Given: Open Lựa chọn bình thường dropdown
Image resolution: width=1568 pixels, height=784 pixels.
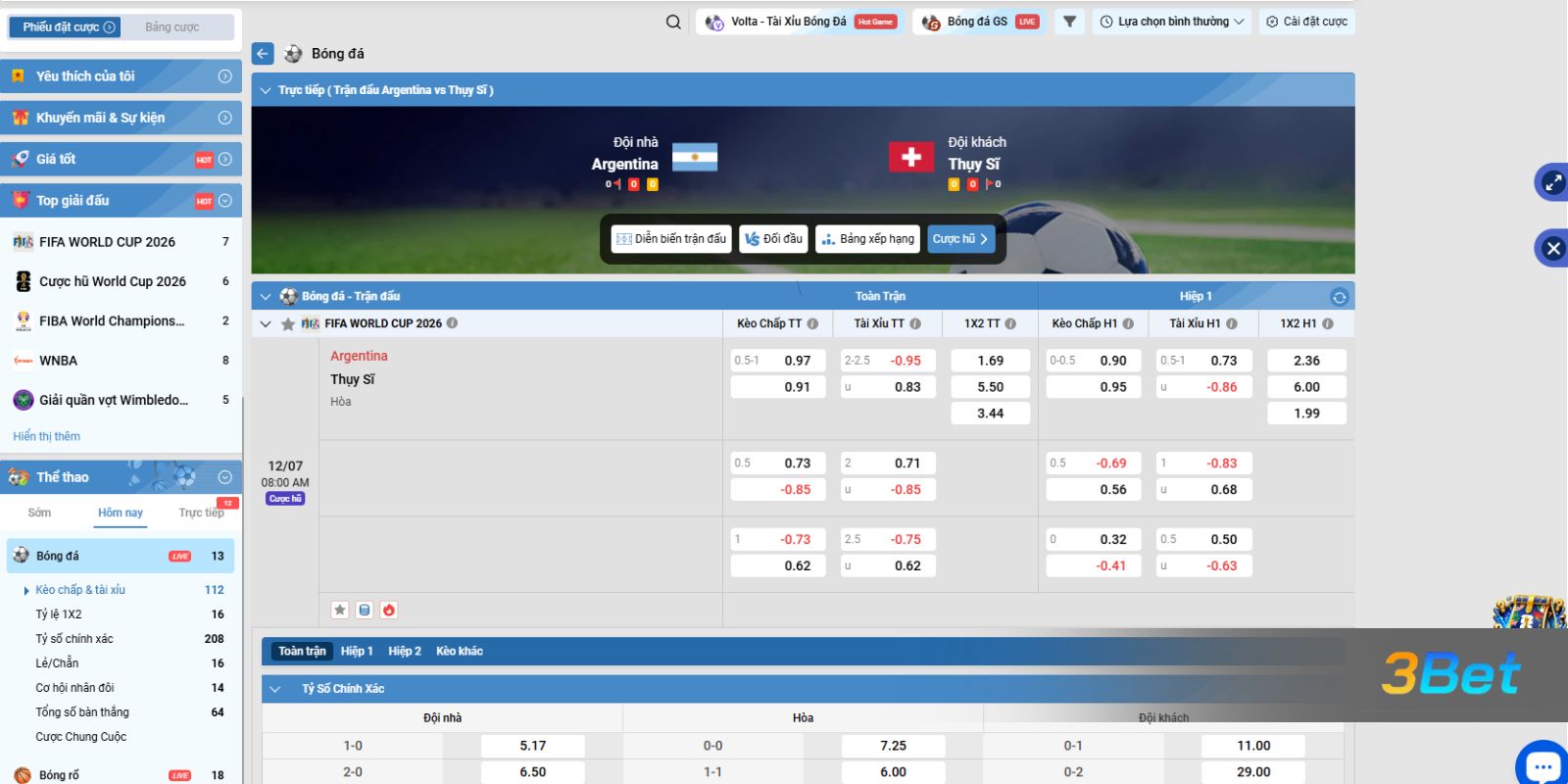Looking at the screenshot, I should tap(1172, 22).
